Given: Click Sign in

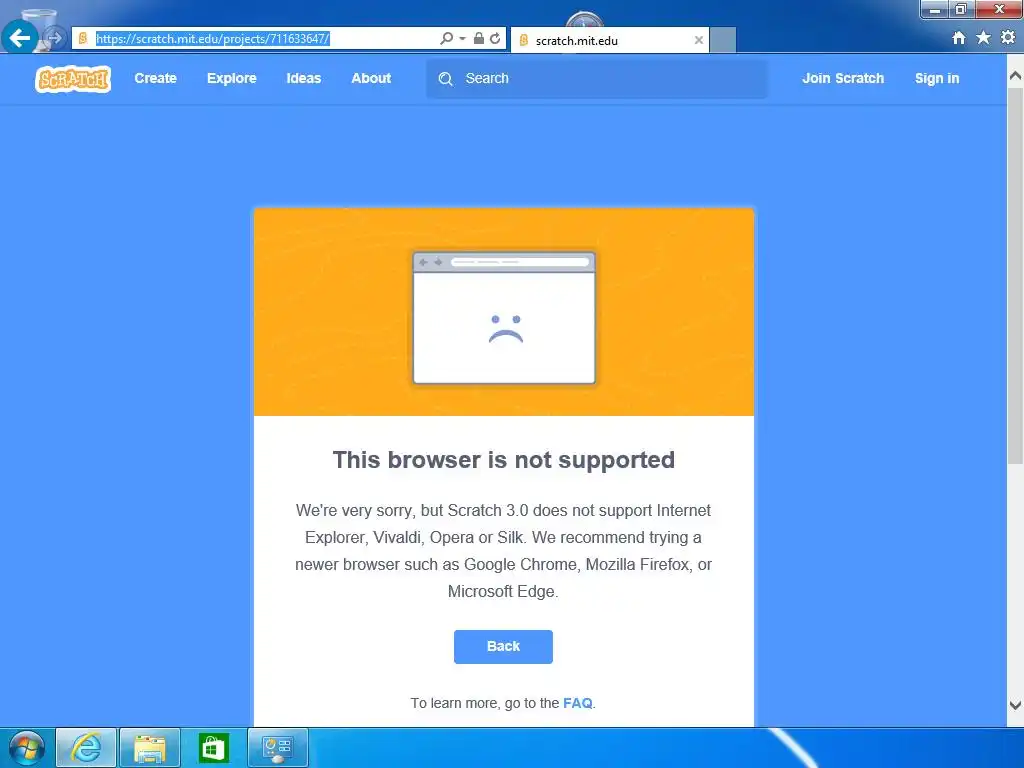Looking at the screenshot, I should pos(937,78).
